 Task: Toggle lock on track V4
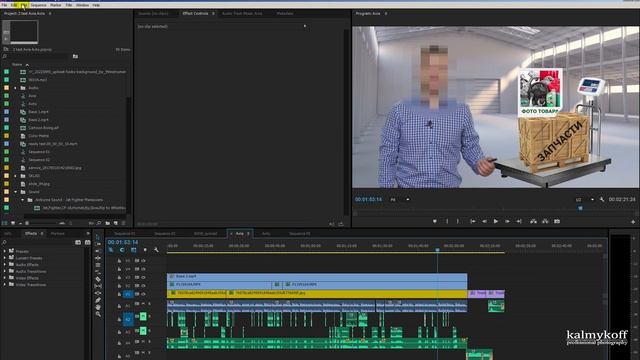pos(119,269)
